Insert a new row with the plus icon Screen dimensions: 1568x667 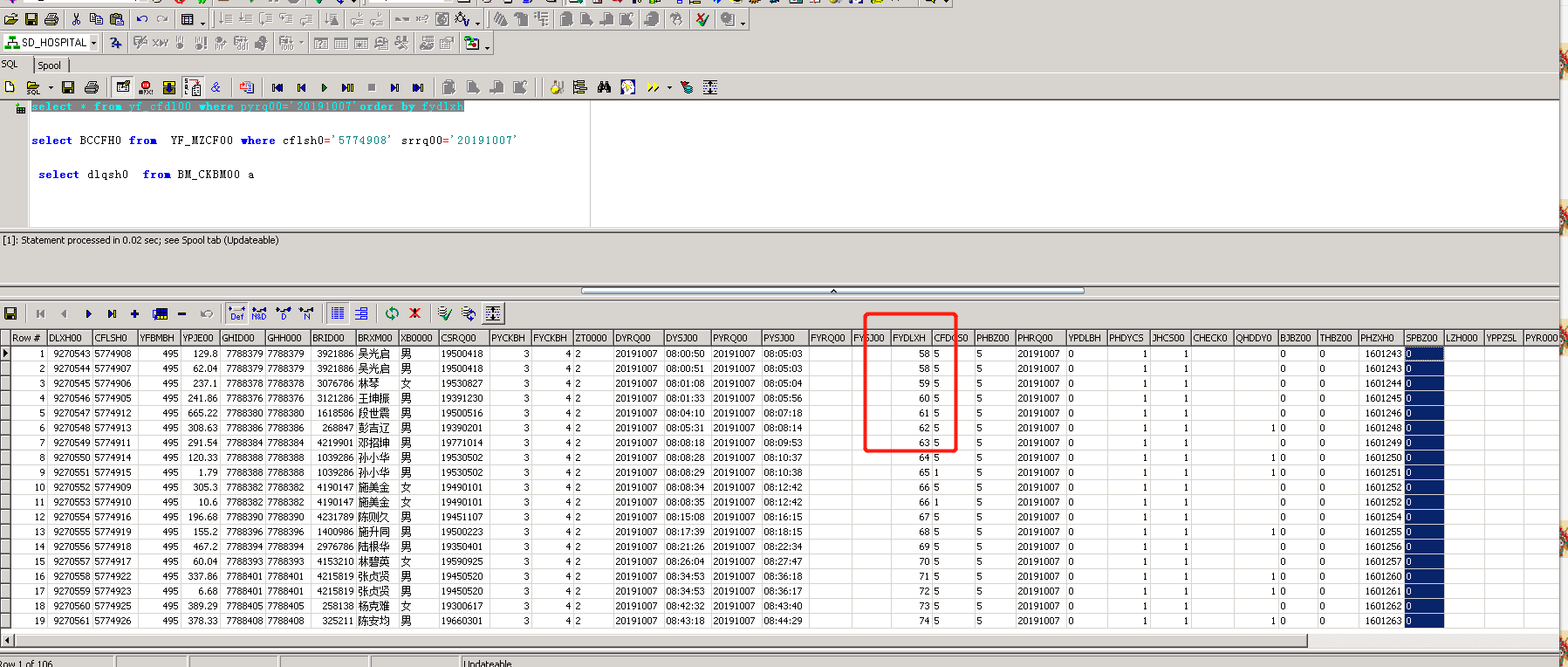[x=134, y=313]
